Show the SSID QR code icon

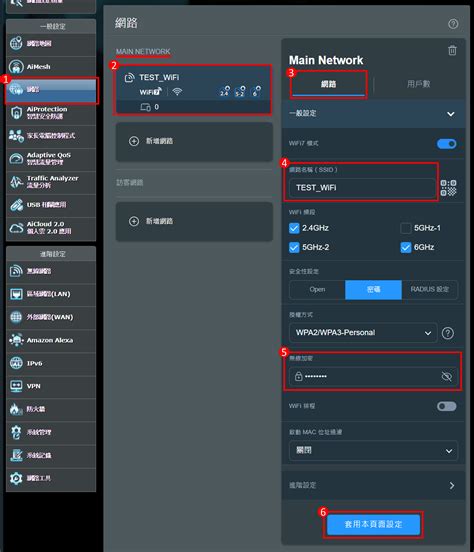click(x=448, y=188)
